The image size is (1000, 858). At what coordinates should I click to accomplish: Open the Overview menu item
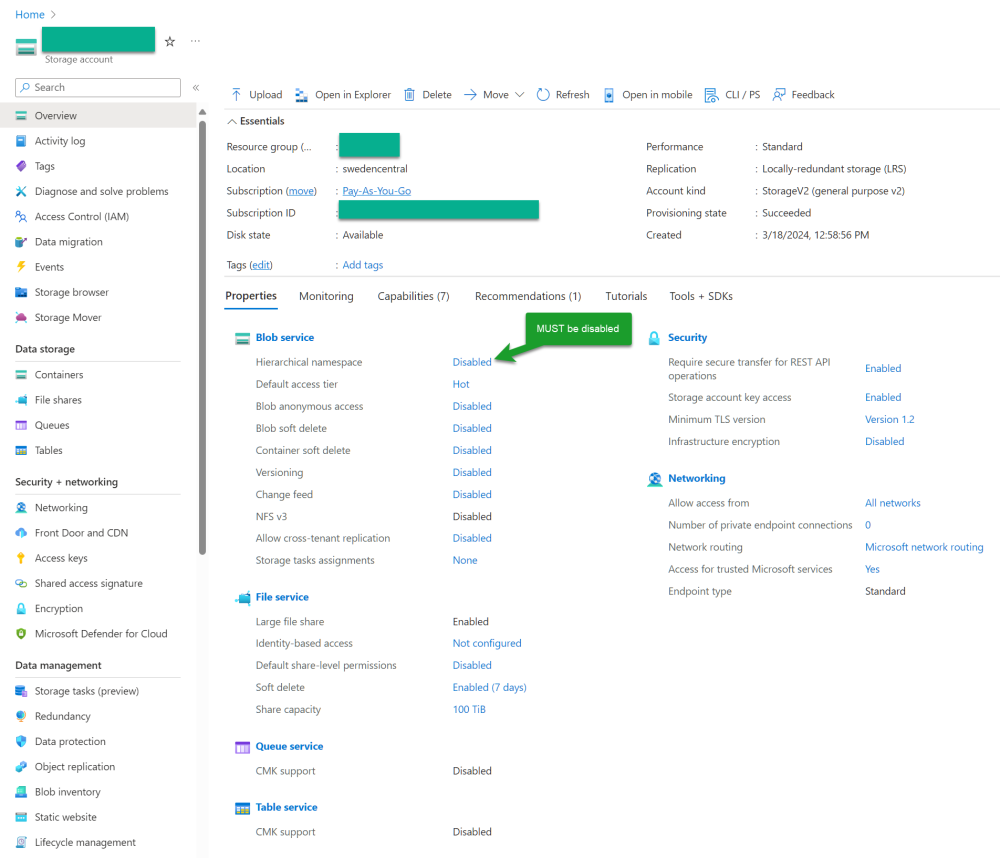98,115
